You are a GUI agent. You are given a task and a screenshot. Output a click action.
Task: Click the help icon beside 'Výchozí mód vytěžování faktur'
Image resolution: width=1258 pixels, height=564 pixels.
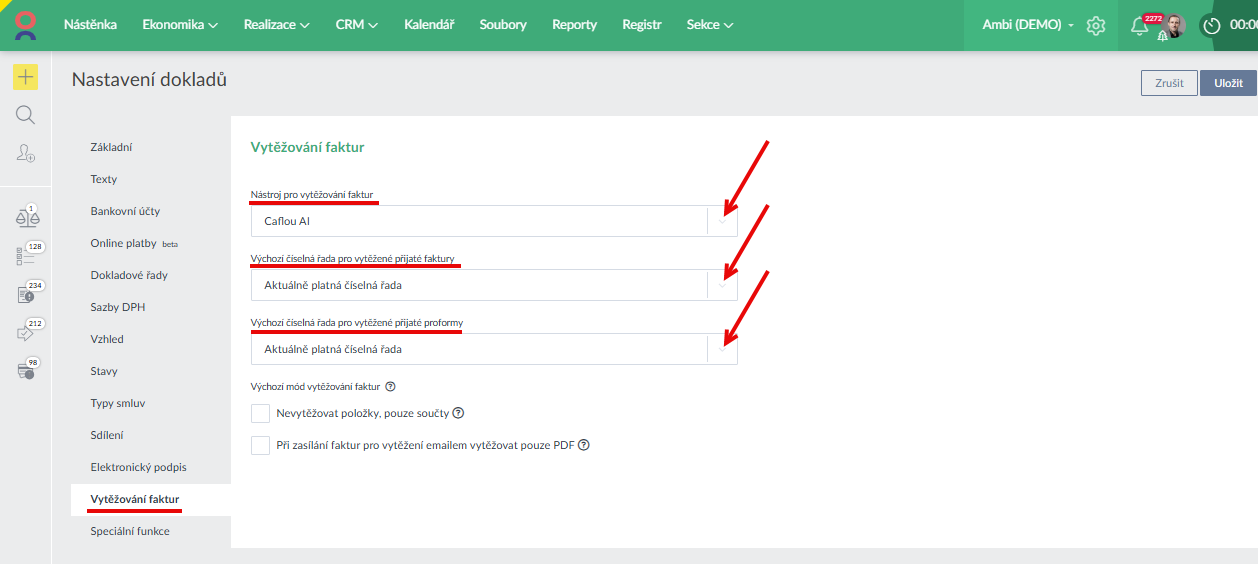click(391, 386)
